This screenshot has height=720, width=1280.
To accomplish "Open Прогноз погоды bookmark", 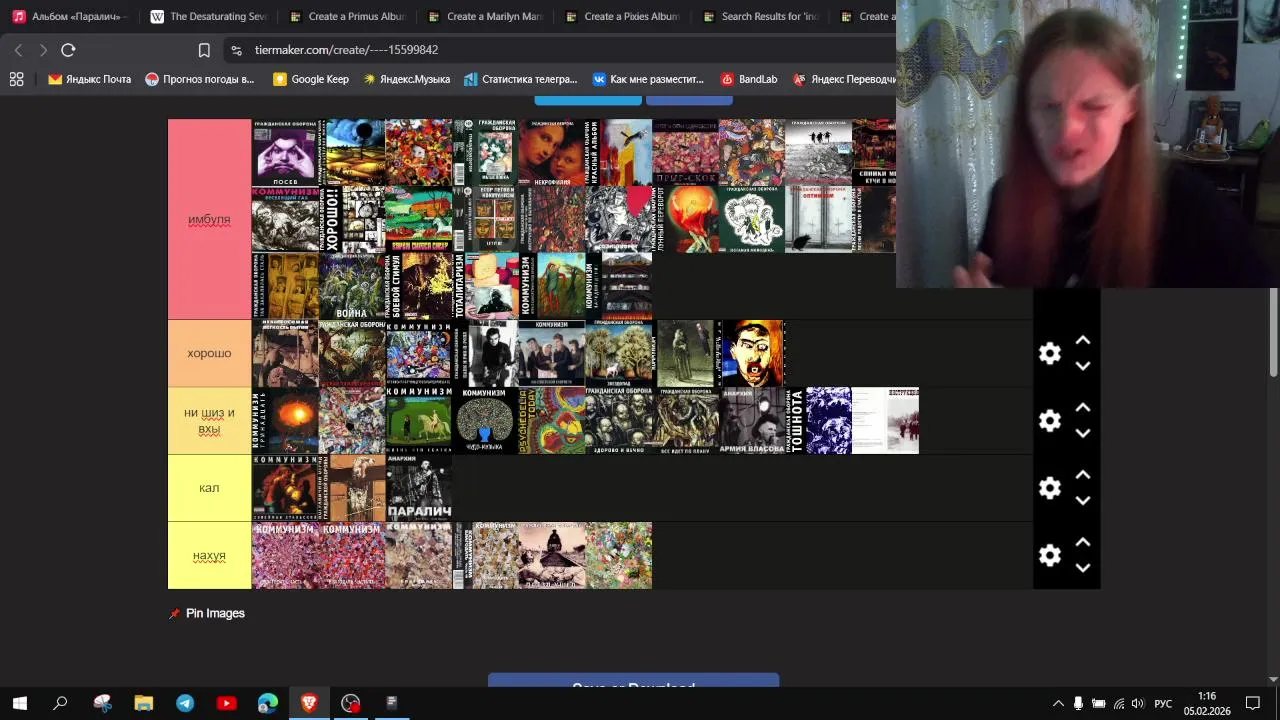I will (x=200, y=79).
